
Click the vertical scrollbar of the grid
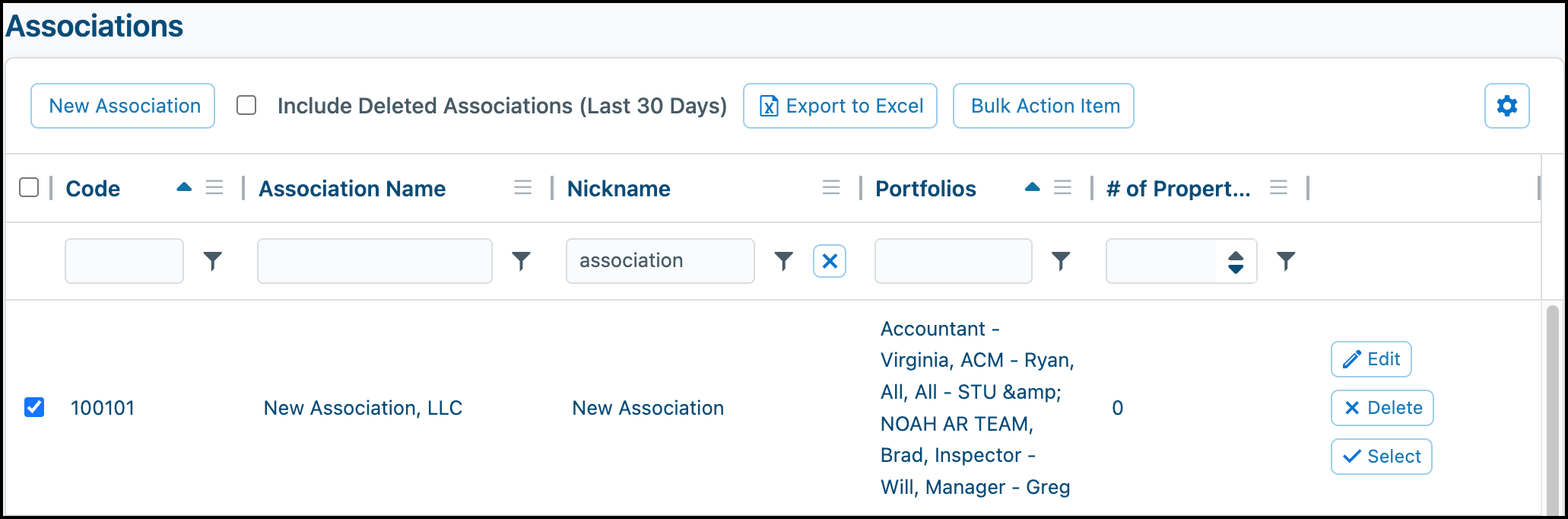point(1552,411)
